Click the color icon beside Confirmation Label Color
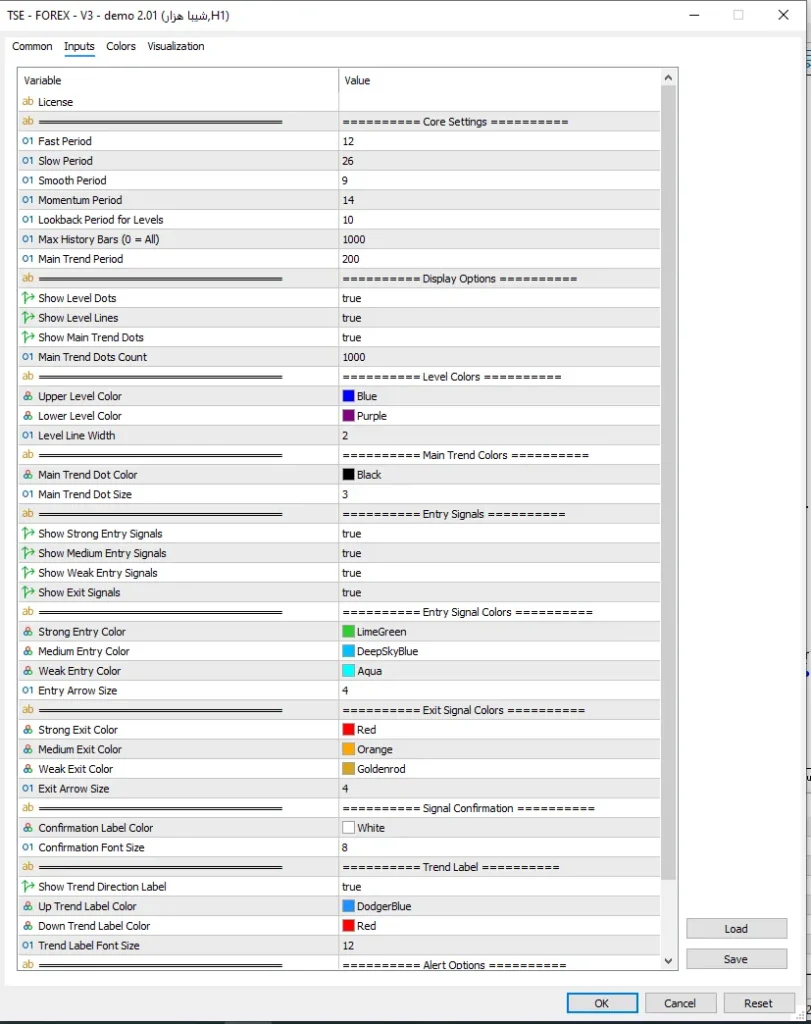The height and width of the screenshot is (1024, 811). click(27, 827)
